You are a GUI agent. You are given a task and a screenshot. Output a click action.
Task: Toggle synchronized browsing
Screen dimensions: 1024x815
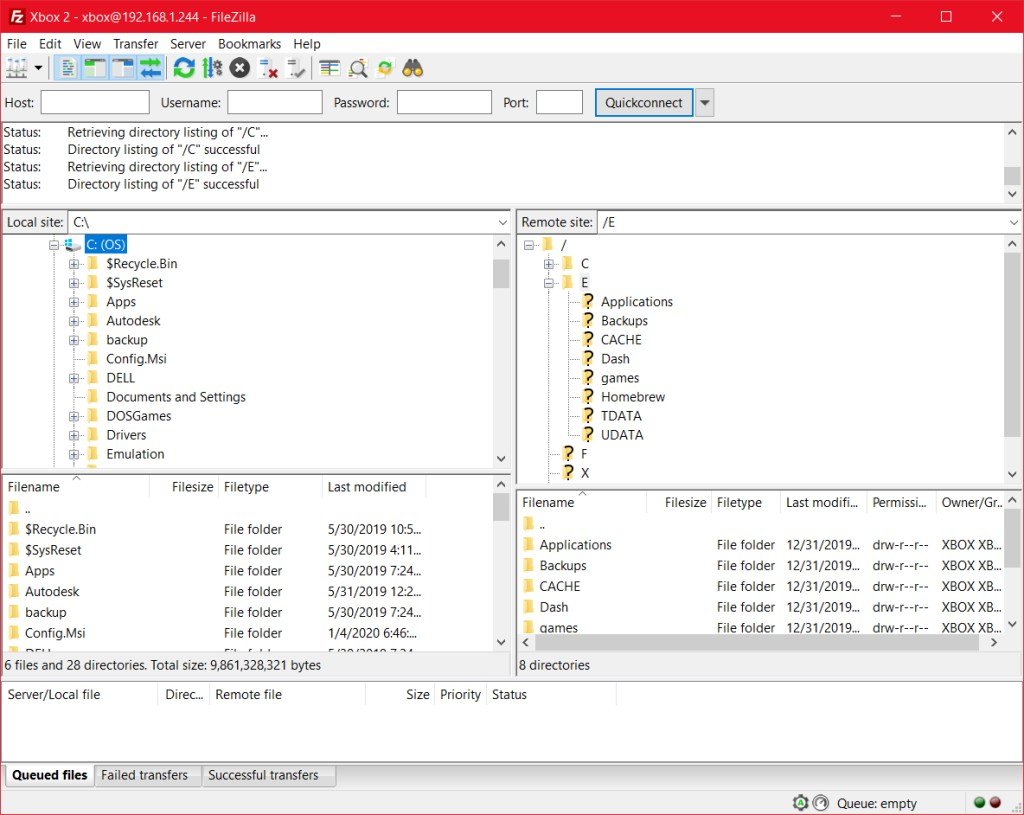pos(385,68)
